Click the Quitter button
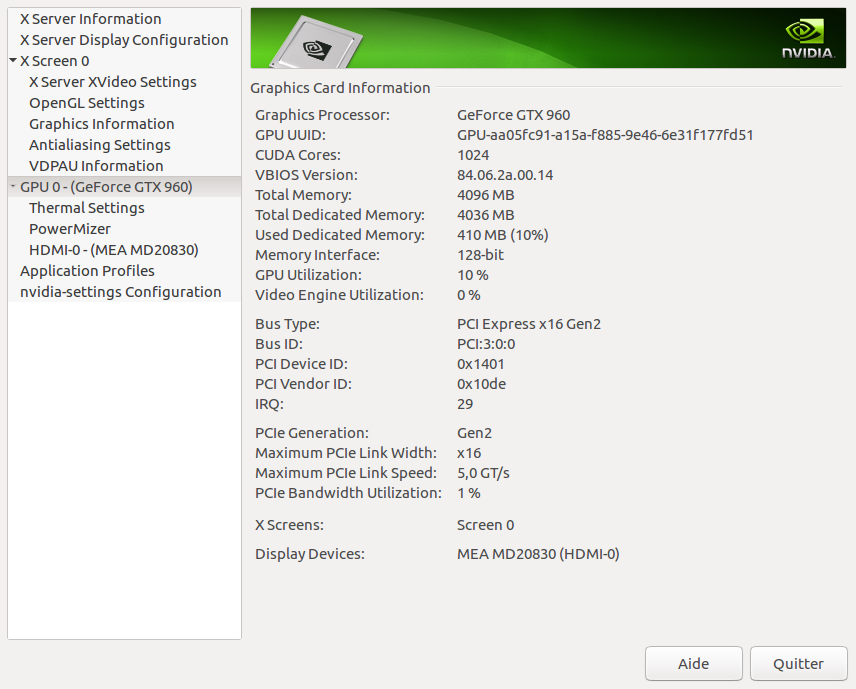856x689 pixels. (x=798, y=664)
